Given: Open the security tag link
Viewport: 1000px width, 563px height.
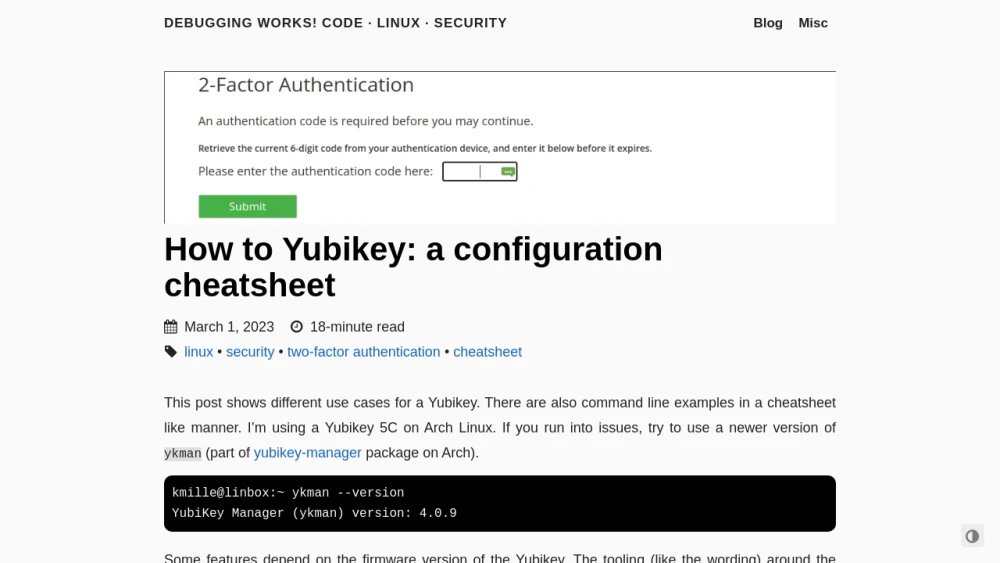Looking at the screenshot, I should point(250,352).
